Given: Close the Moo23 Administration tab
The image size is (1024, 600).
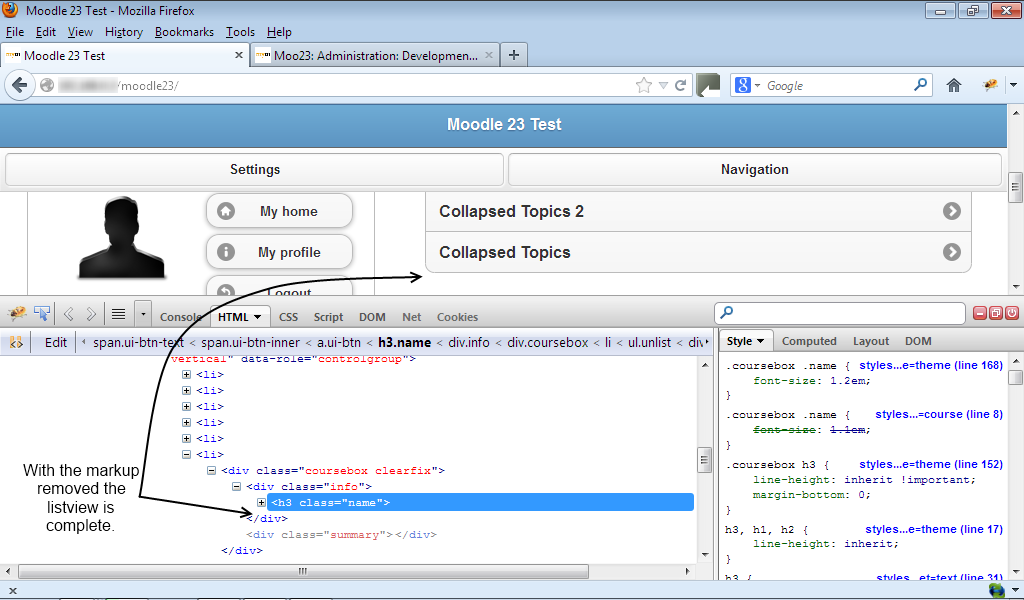Looking at the screenshot, I should 488,55.
